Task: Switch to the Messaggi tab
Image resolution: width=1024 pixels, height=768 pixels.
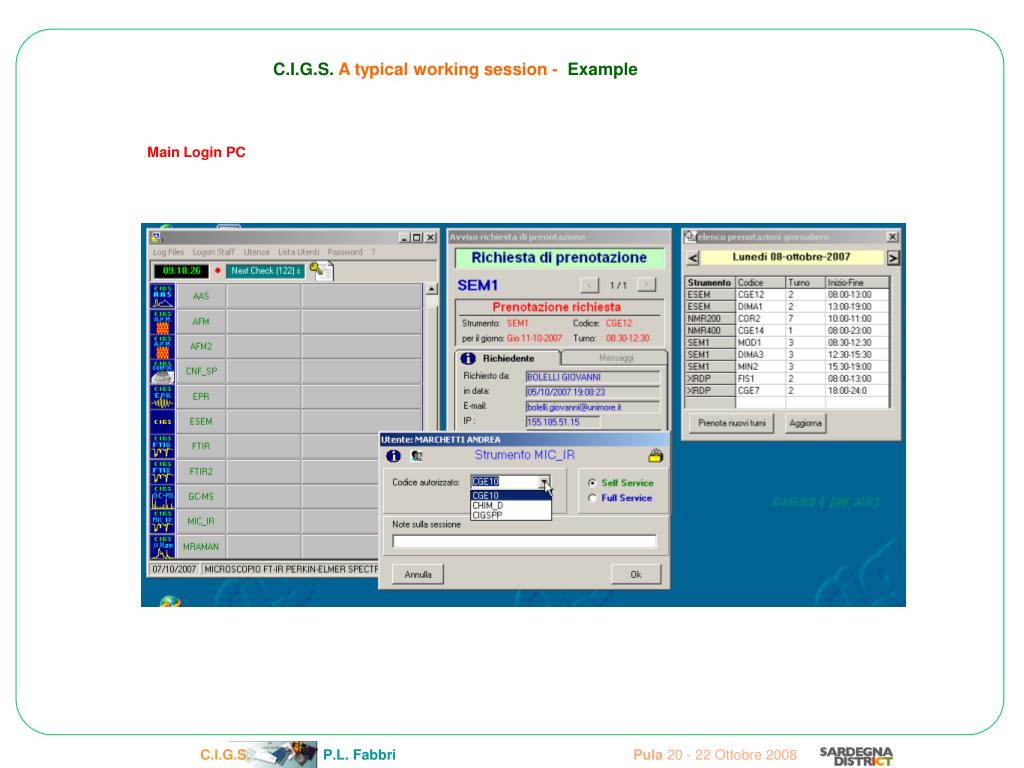Action: tap(616, 358)
